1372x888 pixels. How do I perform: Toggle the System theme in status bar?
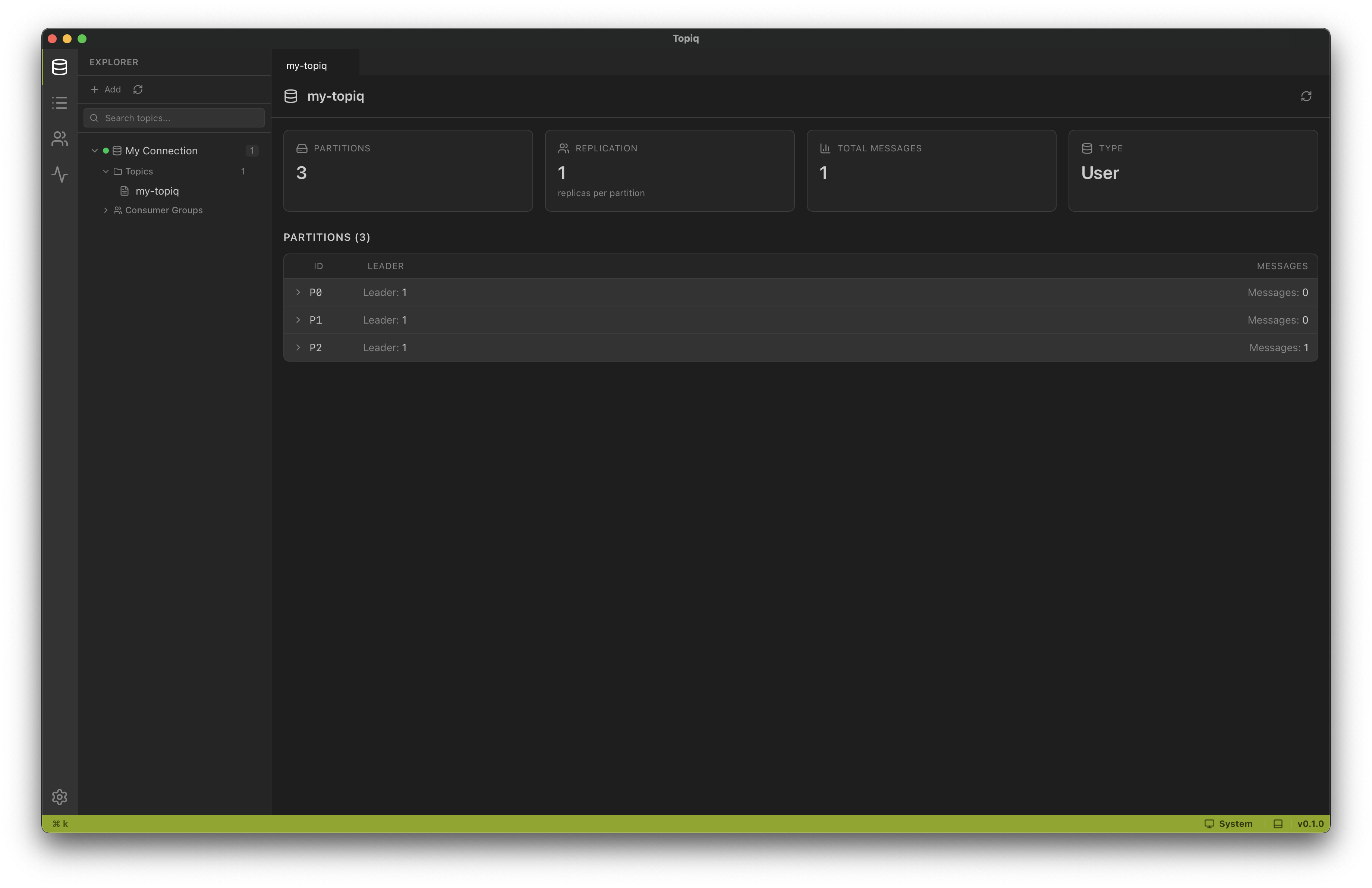pos(1229,824)
